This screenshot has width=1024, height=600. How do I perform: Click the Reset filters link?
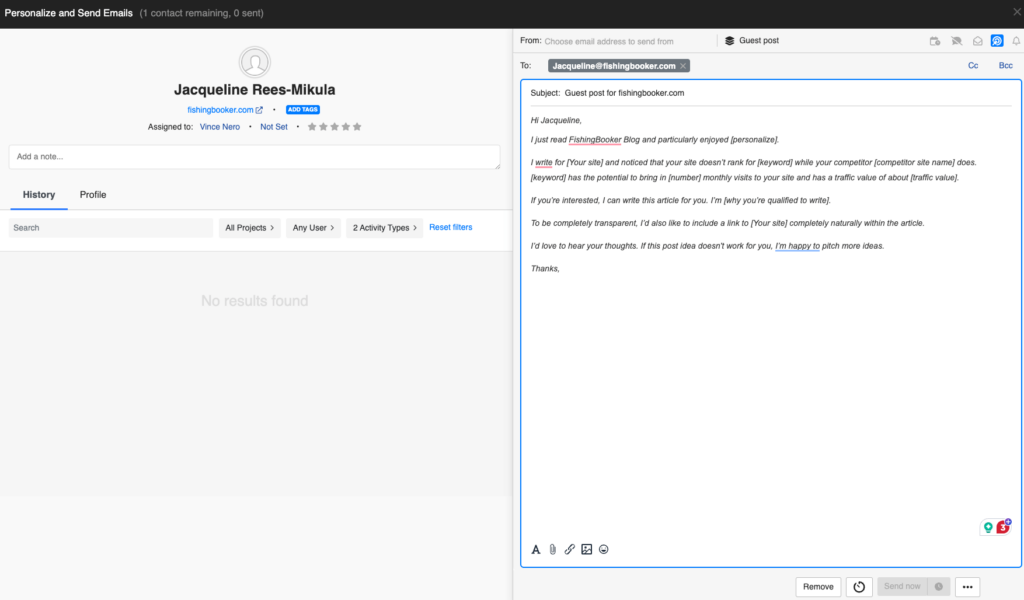point(450,227)
